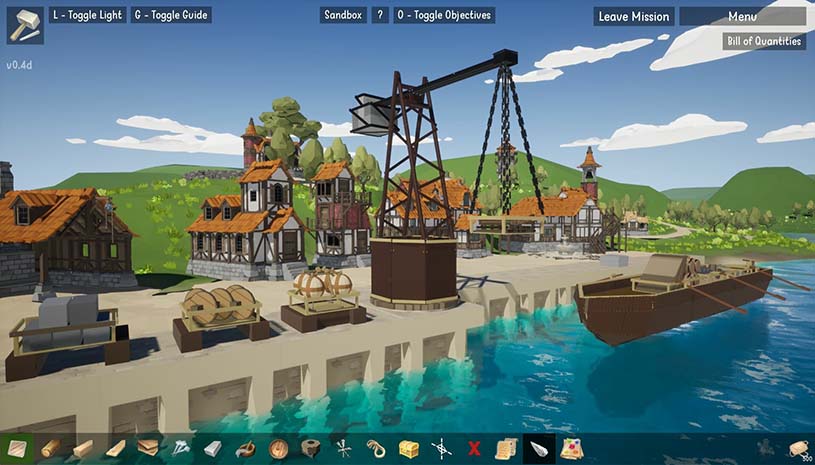Open the Menu button
815x465 pixels.
coord(742,16)
